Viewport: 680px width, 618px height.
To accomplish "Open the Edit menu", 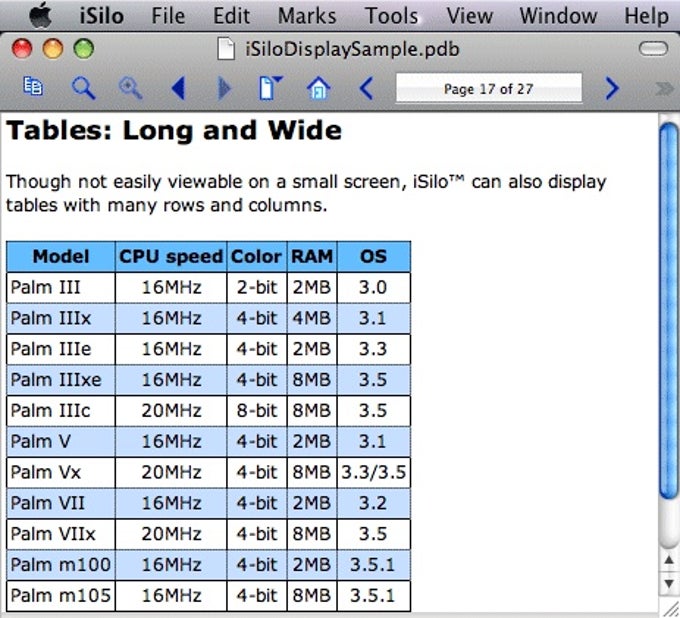I will point(231,16).
